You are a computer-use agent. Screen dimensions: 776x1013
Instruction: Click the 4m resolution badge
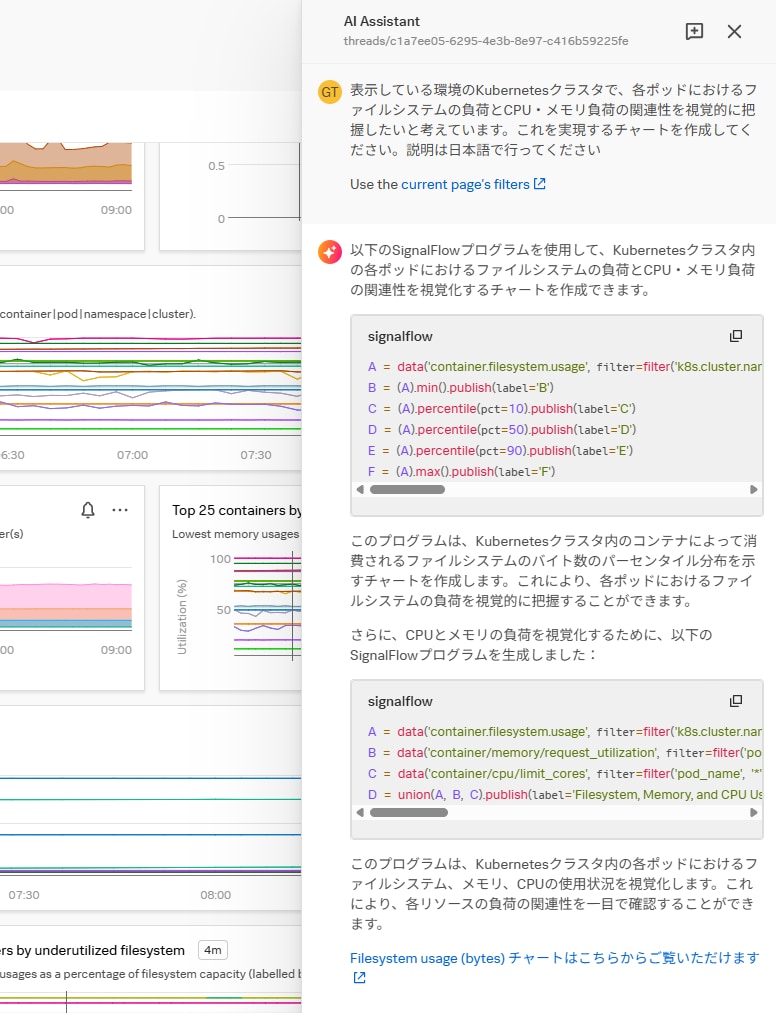tap(213, 950)
